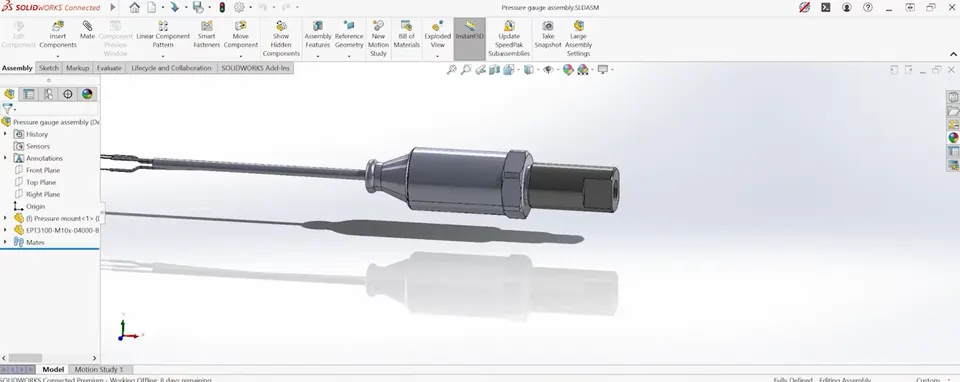Expand the Annotations tree node
Image resolution: width=960 pixels, height=382 pixels.
(x=6, y=158)
